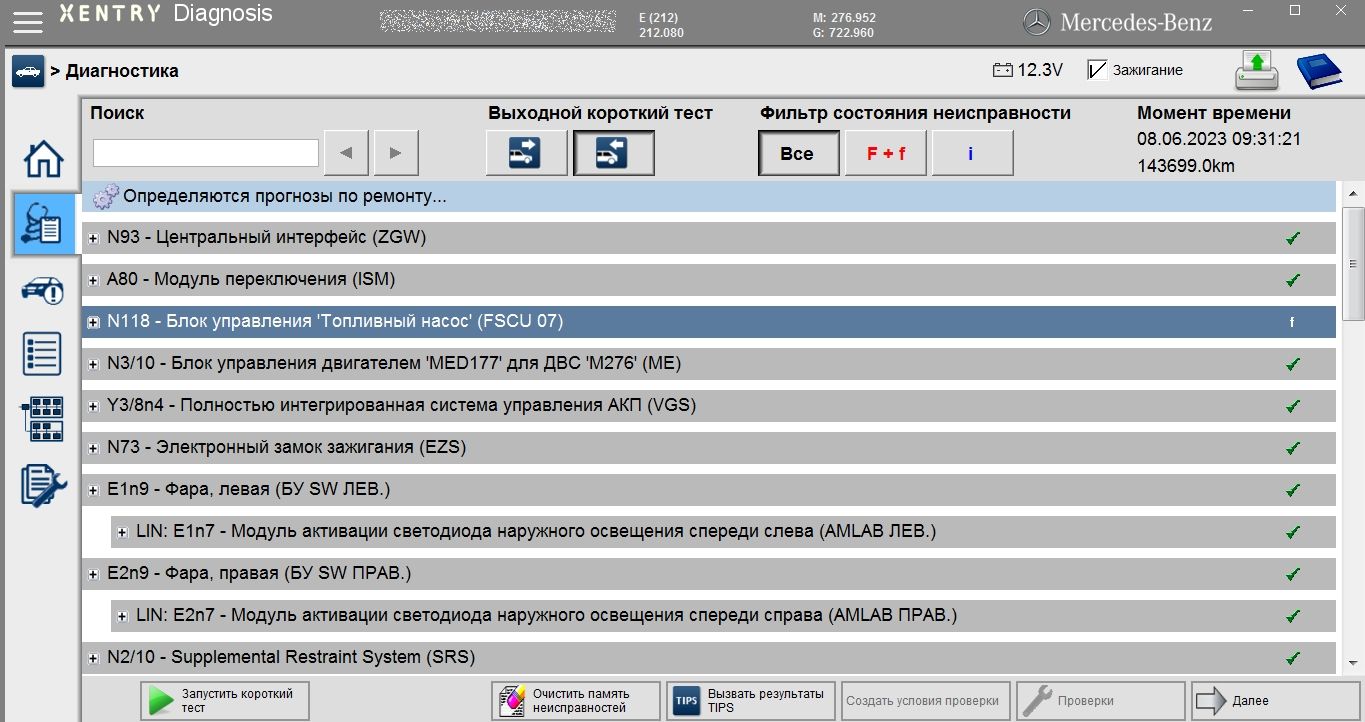Click the green check mark of N93 row
1365x722 pixels.
tap(1292, 238)
